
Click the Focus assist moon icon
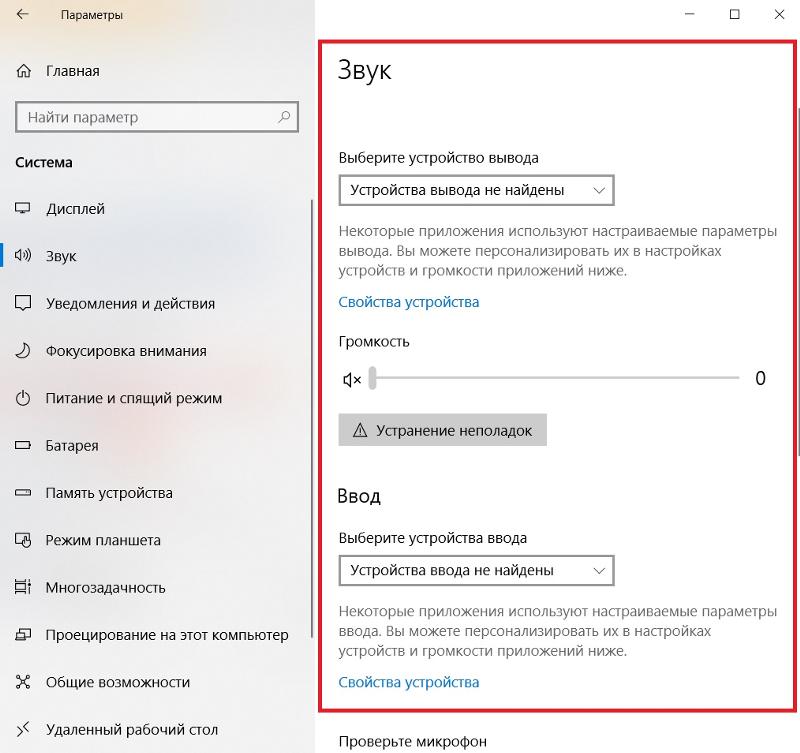point(23,350)
